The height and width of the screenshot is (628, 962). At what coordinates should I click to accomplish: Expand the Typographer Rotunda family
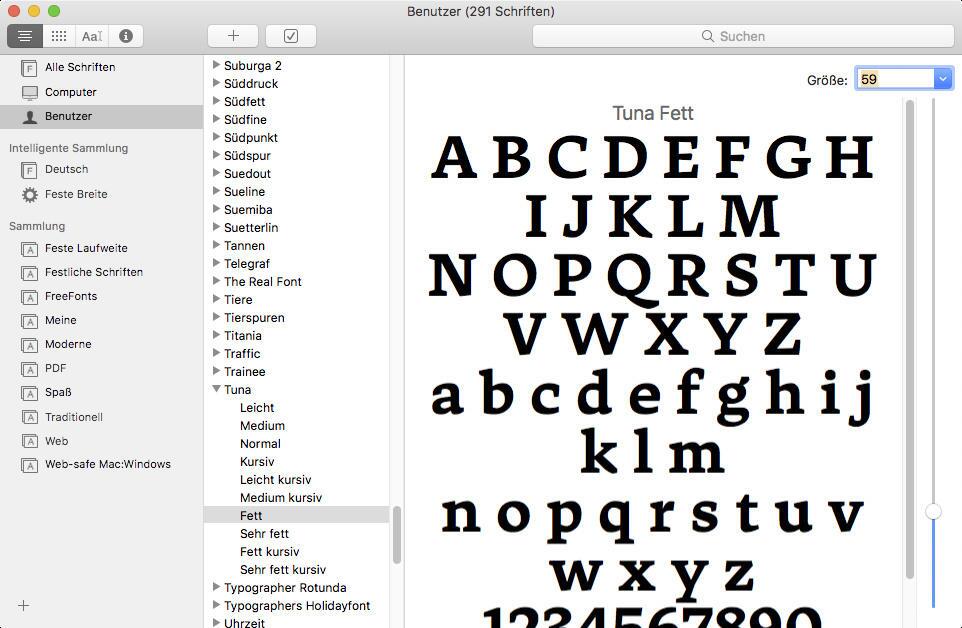(x=216, y=587)
